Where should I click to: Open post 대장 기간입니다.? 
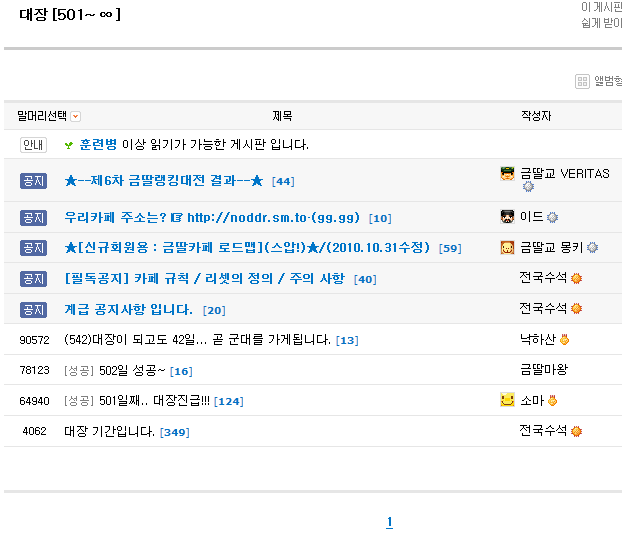pos(109,431)
